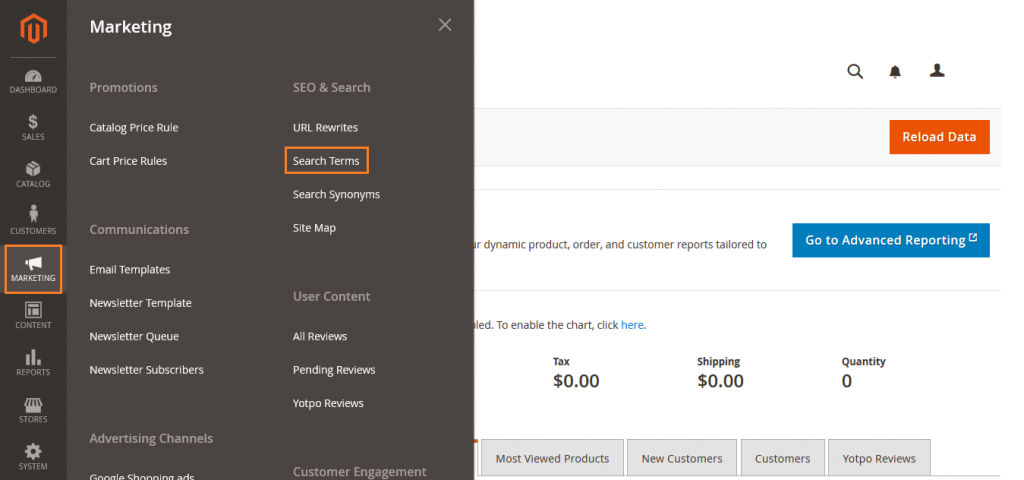This screenshot has height=480, width=1024.
Task: Select Search Terms menu entry
Action: point(327,161)
